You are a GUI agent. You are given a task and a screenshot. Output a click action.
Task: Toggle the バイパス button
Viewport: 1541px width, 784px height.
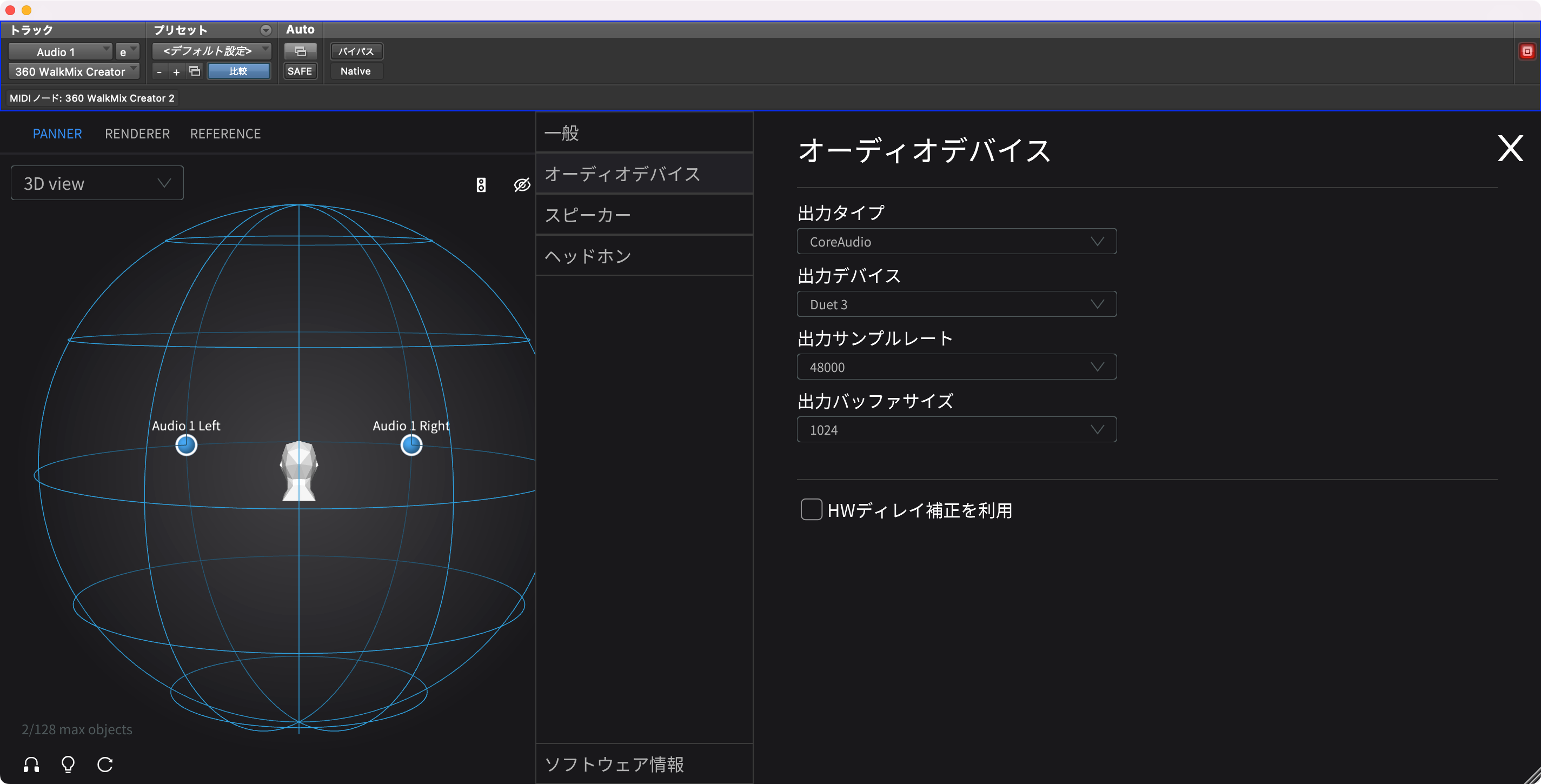tap(356, 51)
